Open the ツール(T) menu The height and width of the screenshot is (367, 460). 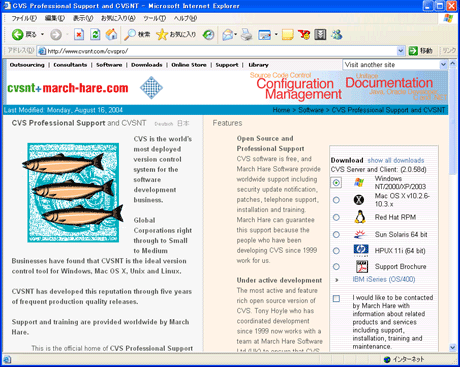click(x=155, y=18)
